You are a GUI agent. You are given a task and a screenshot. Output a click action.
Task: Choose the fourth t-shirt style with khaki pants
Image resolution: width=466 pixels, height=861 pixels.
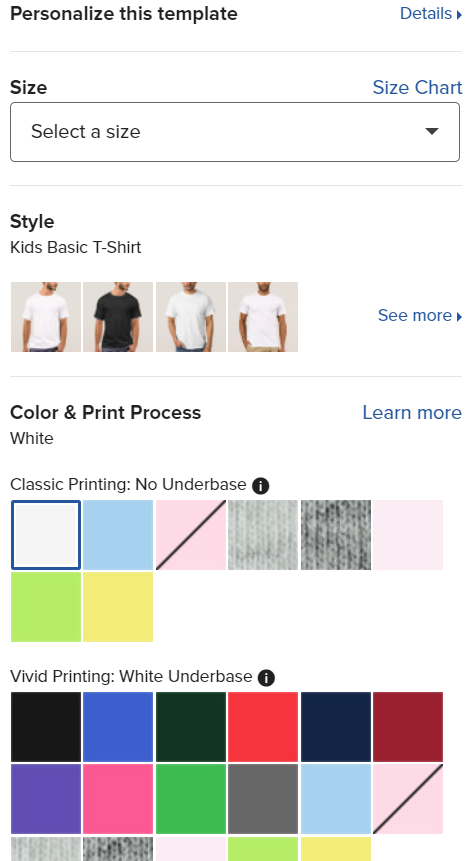263,317
